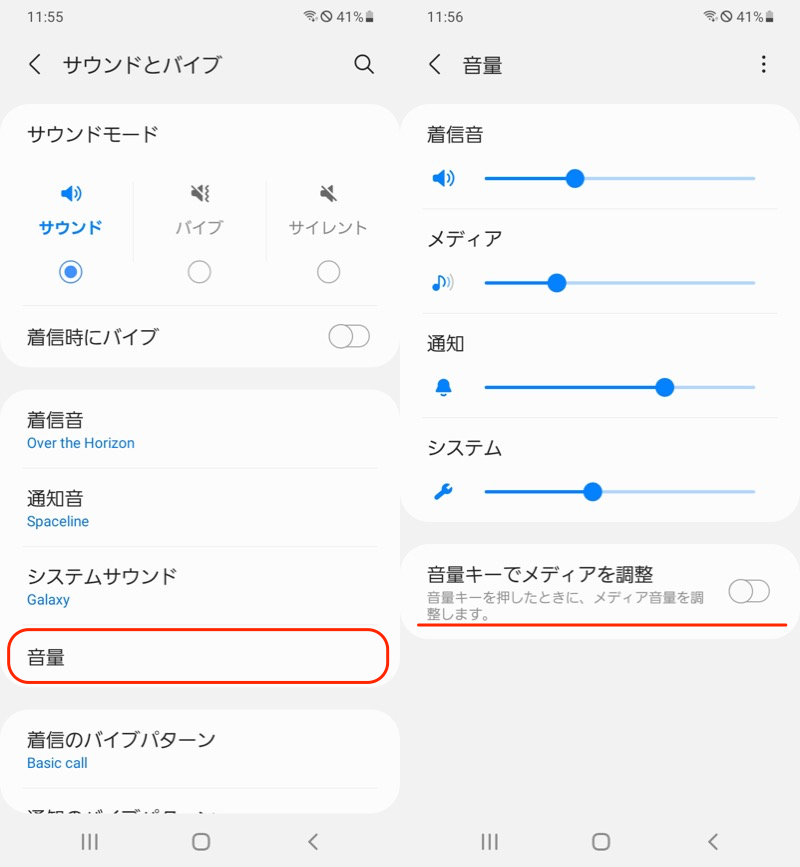Select the サイレント radio button
Image resolution: width=800 pixels, height=867 pixels.
pyautogui.click(x=328, y=272)
